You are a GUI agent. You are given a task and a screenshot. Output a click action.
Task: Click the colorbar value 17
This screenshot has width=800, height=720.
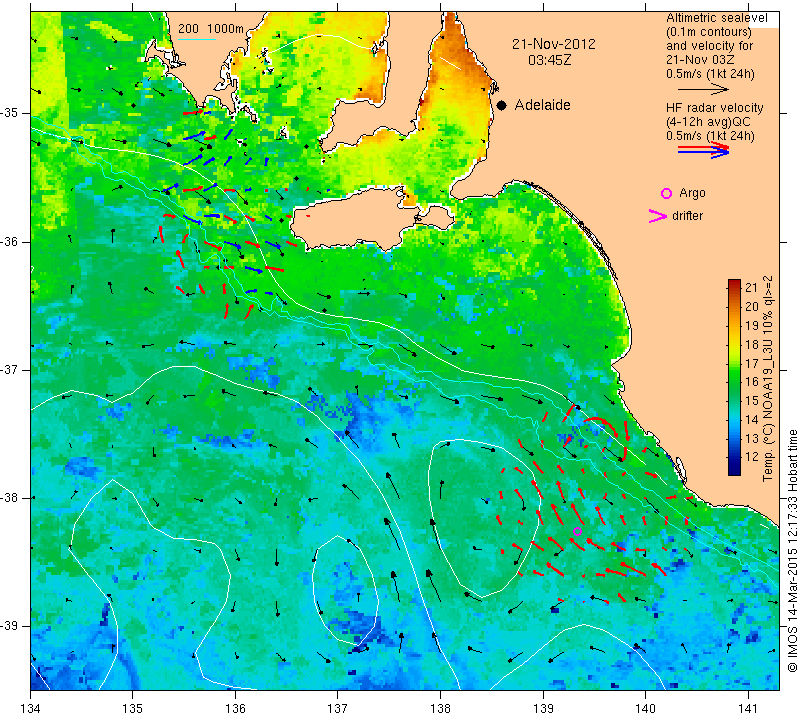click(x=752, y=363)
